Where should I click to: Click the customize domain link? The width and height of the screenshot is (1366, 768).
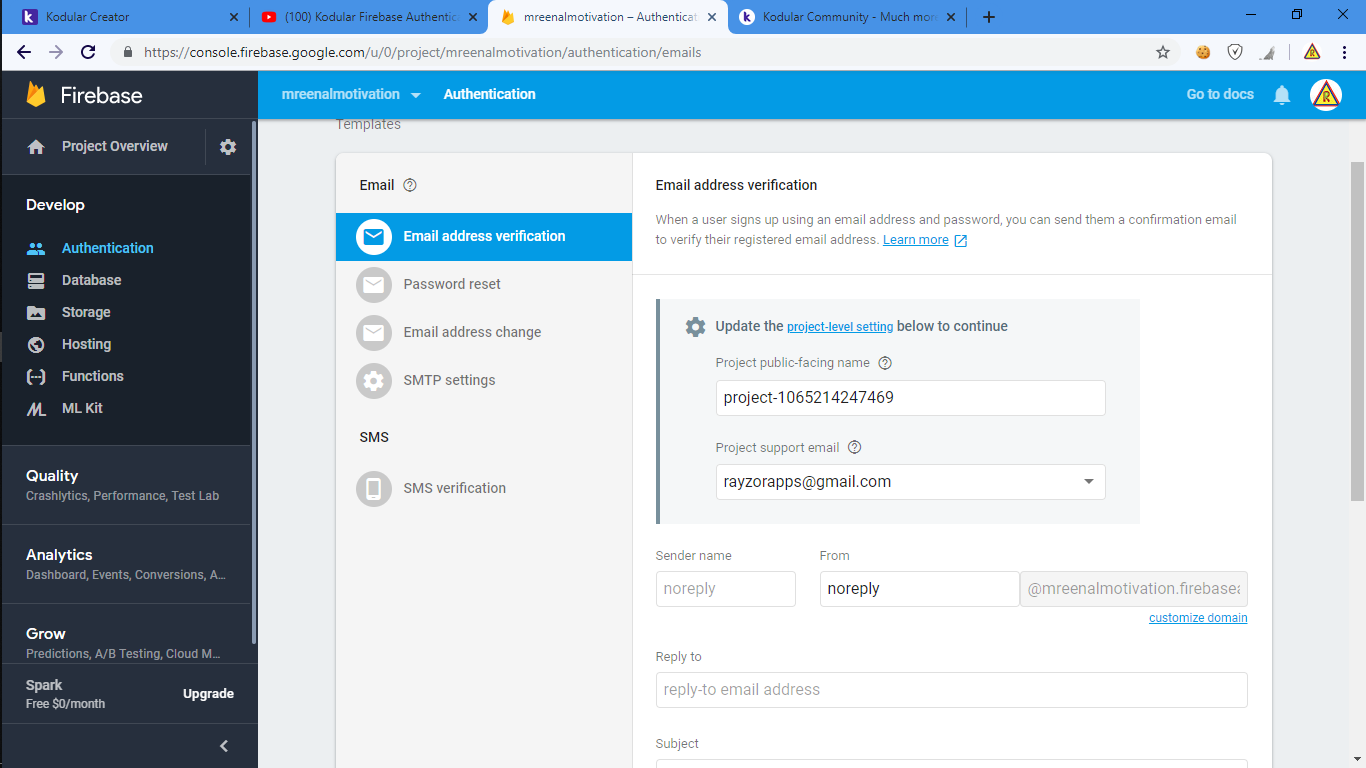point(1198,618)
